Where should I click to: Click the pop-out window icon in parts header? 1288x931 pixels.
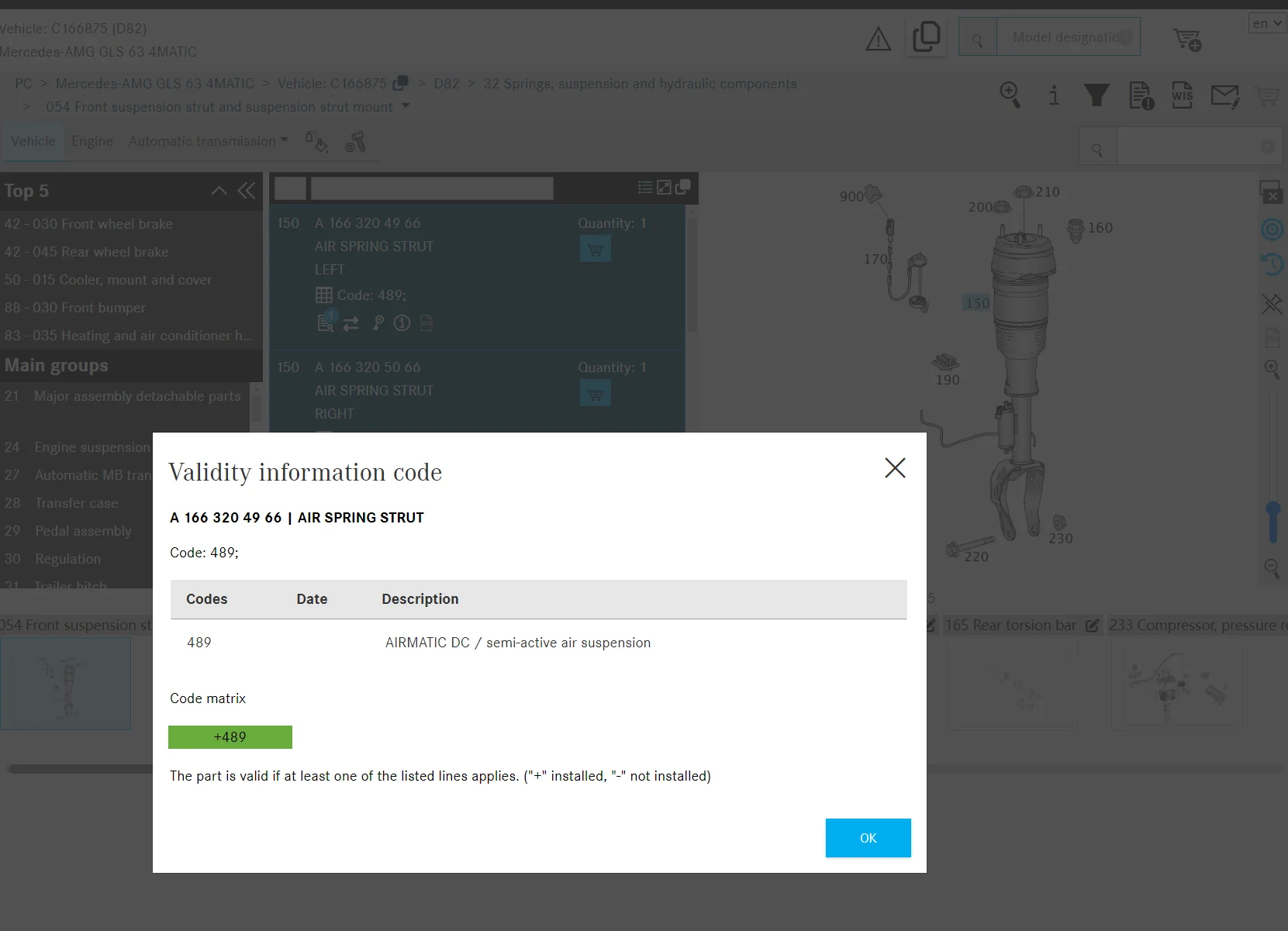[682, 188]
